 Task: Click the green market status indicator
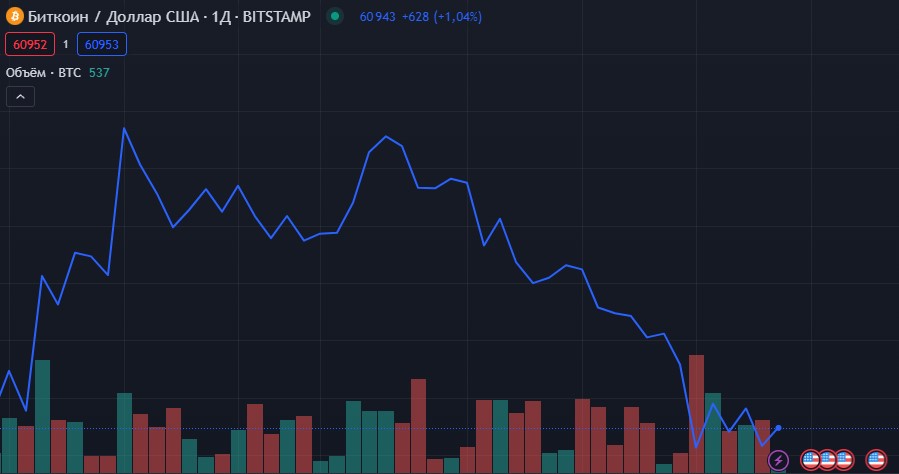pos(335,16)
